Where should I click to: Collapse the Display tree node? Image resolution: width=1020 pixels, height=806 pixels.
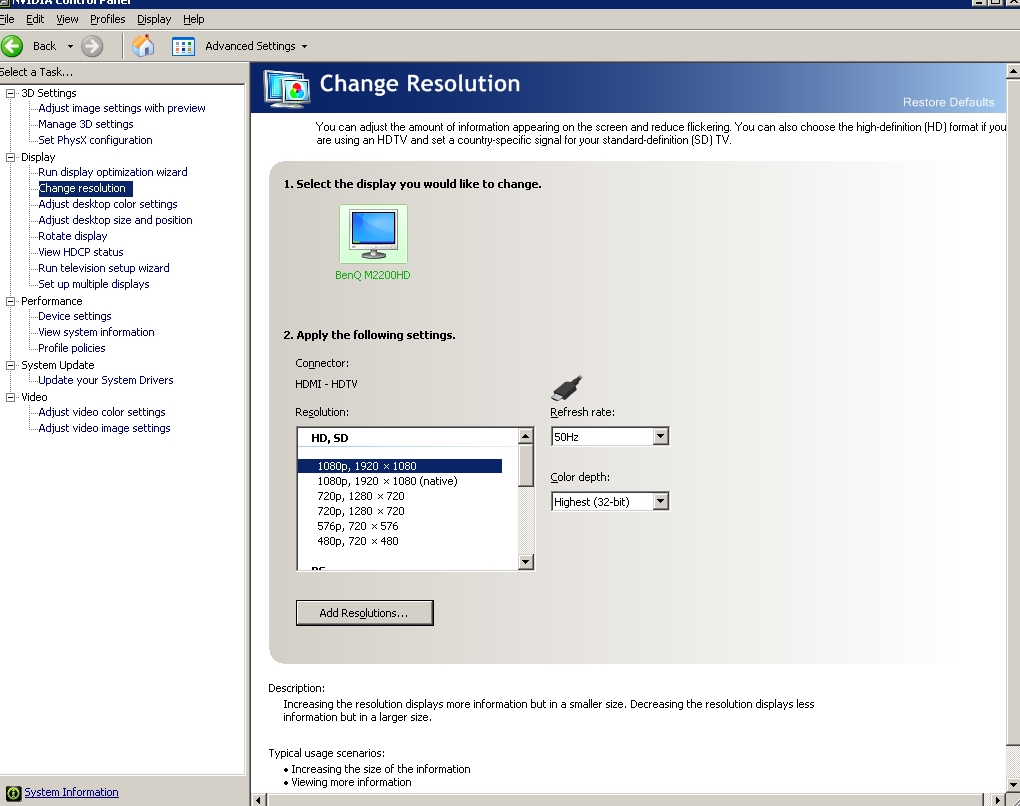coord(10,157)
